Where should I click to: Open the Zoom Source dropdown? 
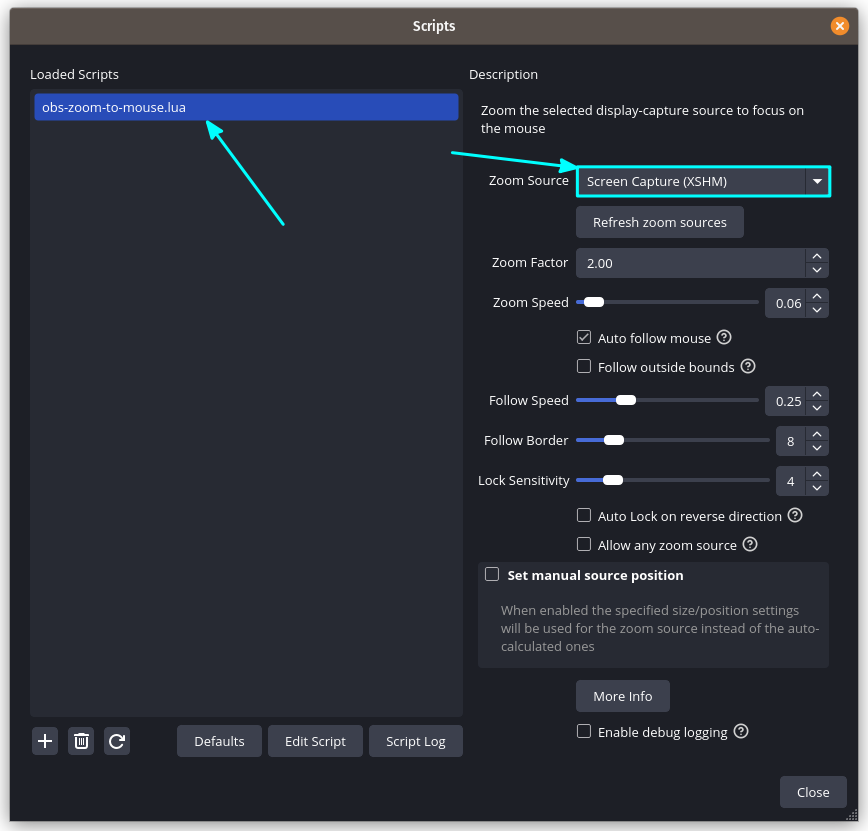(x=818, y=181)
